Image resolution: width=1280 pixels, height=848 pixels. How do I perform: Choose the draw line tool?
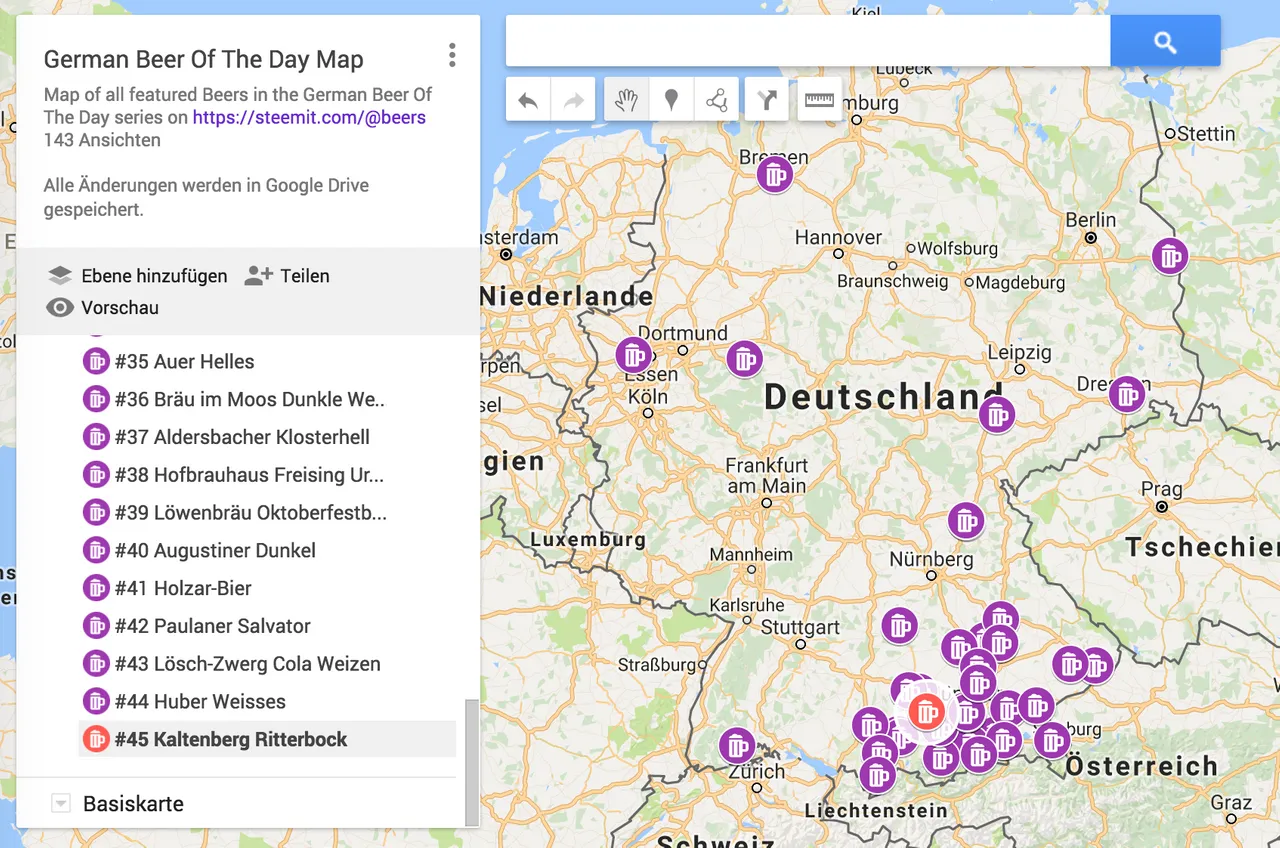[716, 100]
